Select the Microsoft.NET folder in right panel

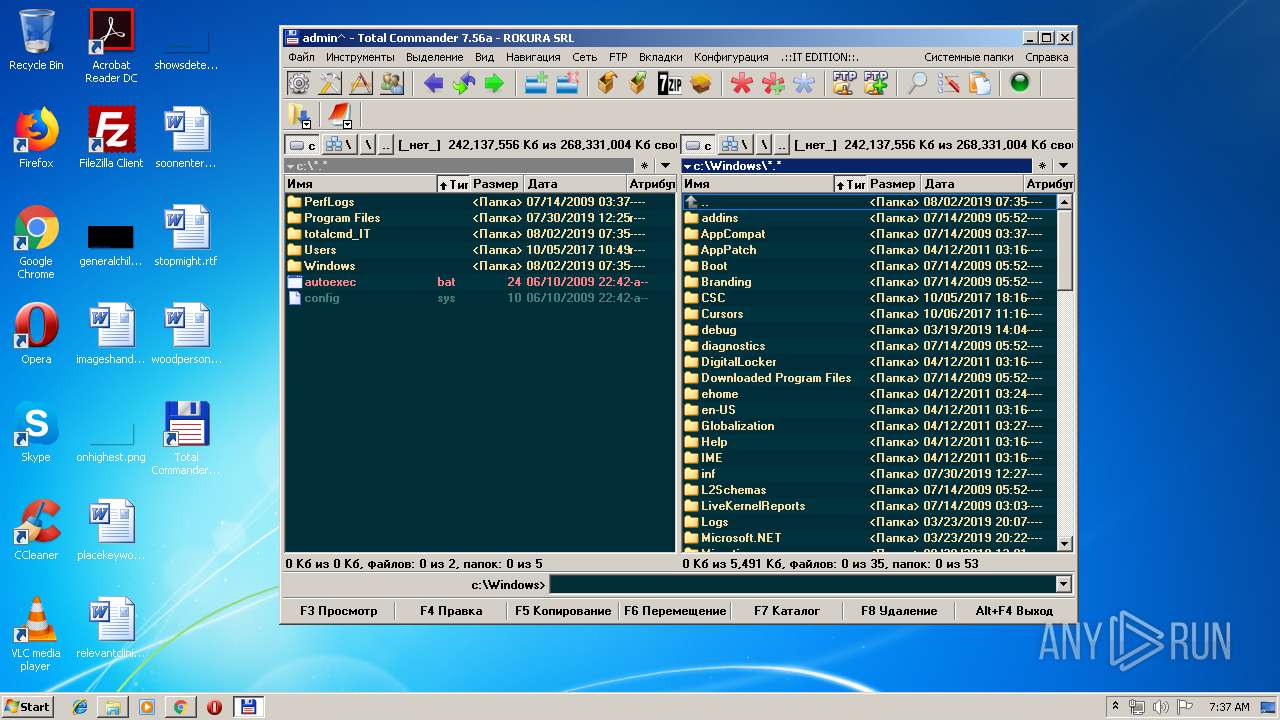pyautogui.click(x=741, y=538)
